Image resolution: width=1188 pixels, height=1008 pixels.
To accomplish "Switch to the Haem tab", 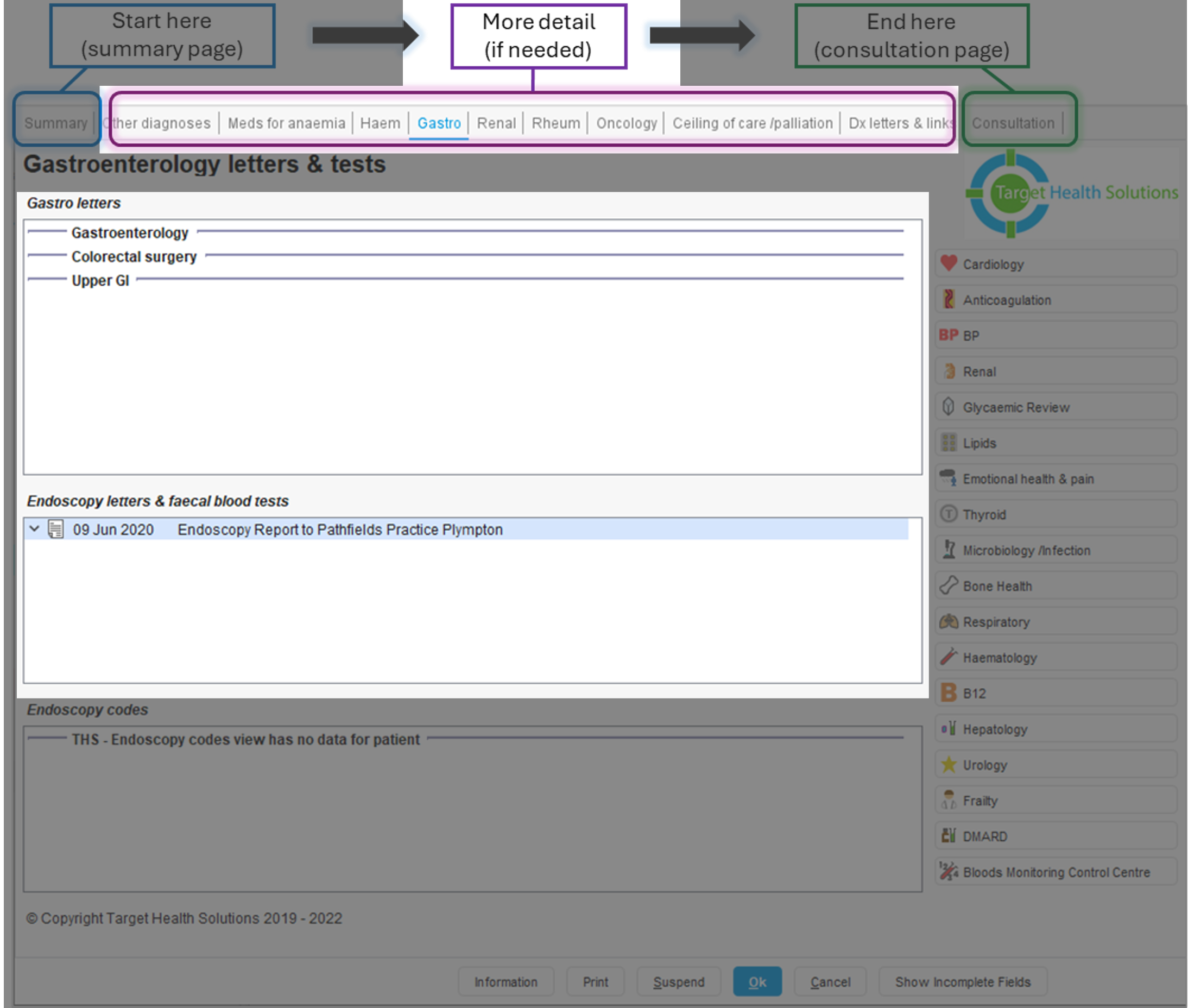I will [x=380, y=123].
